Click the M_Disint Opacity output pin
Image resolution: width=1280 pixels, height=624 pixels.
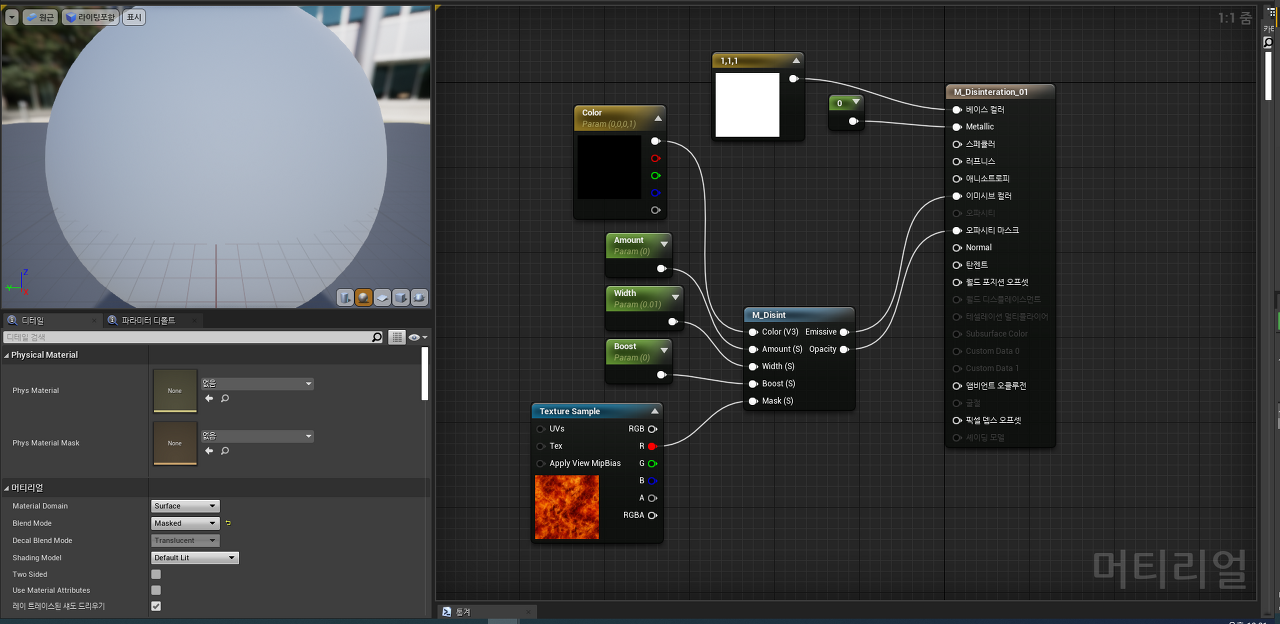tap(844, 349)
